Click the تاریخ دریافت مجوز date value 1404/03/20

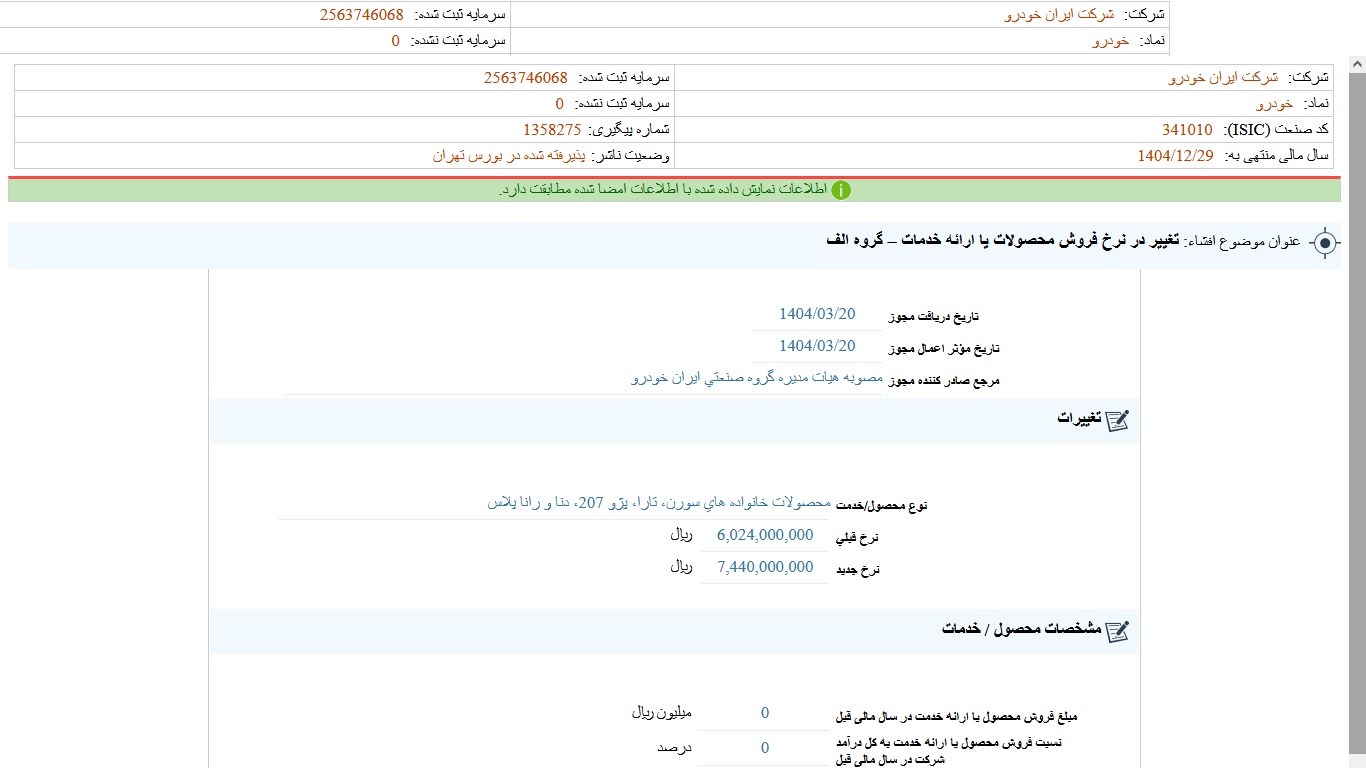(817, 314)
